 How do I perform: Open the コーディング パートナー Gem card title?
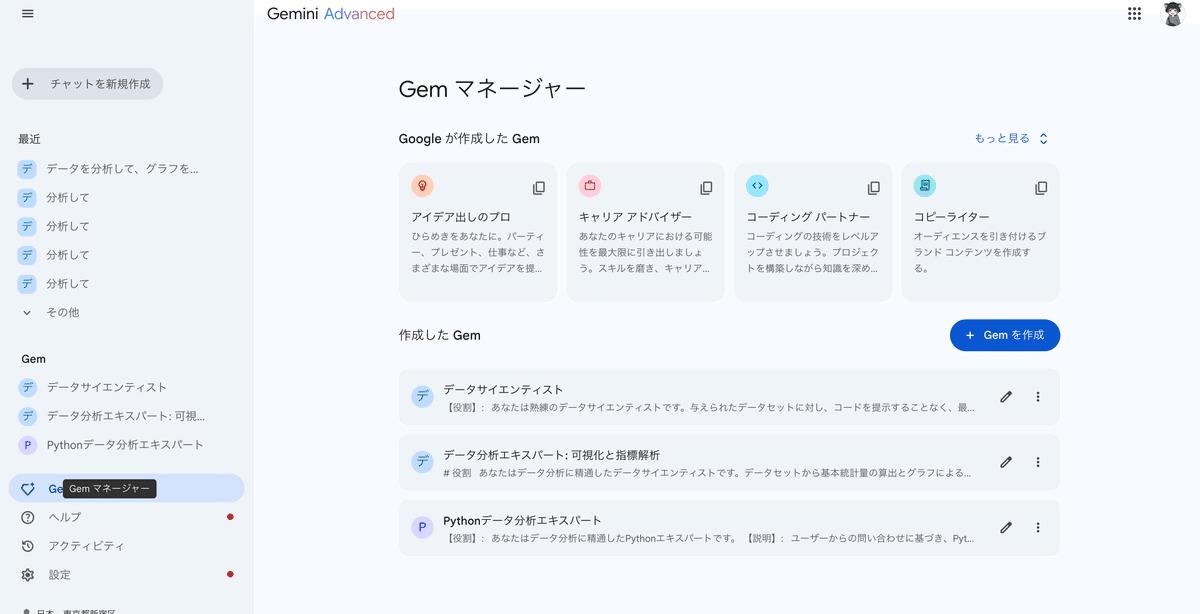click(x=808, y=217)
